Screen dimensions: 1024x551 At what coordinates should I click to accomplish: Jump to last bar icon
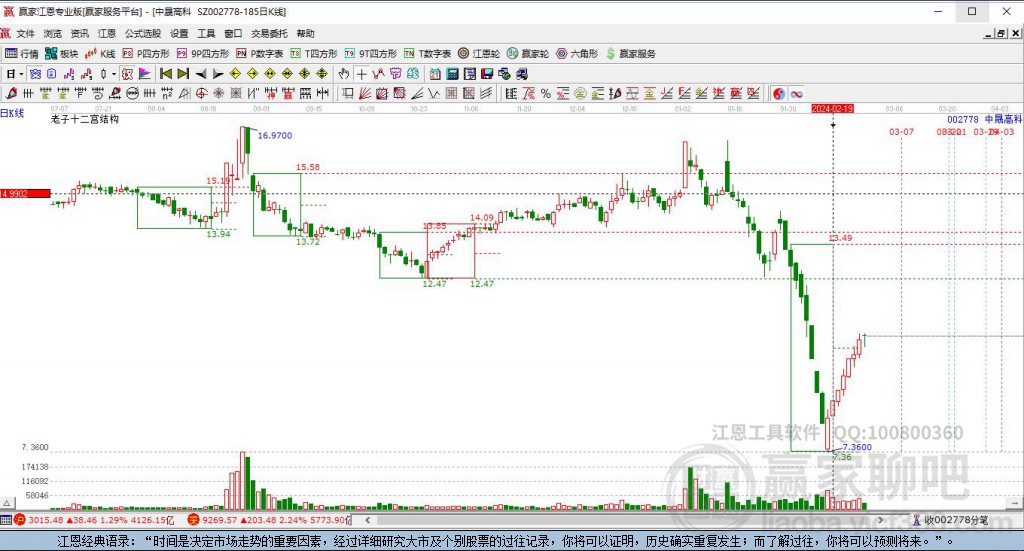pyautogui.click(x=184, y=74)
